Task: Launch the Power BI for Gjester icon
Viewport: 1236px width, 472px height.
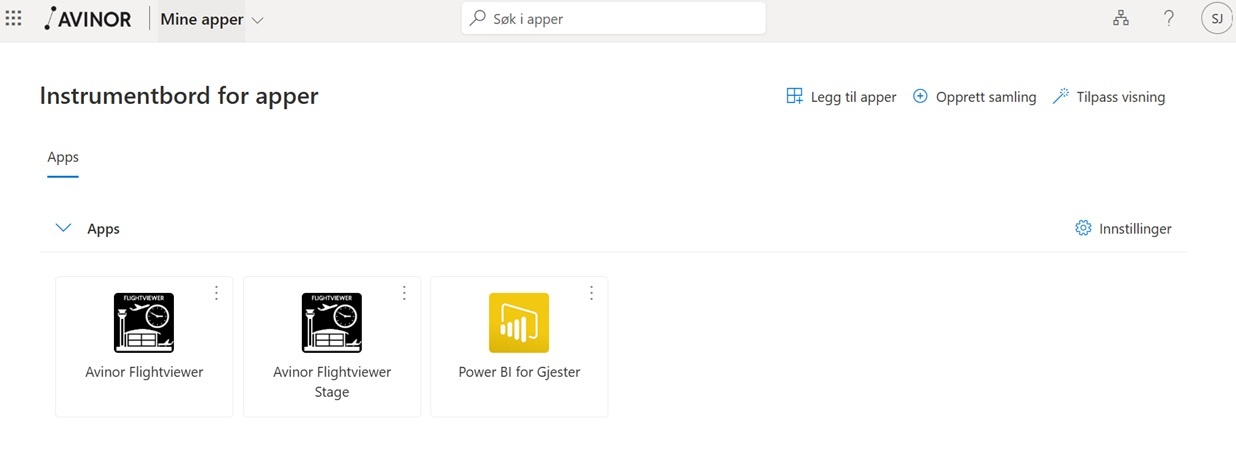Action: (x=519, y=322)
